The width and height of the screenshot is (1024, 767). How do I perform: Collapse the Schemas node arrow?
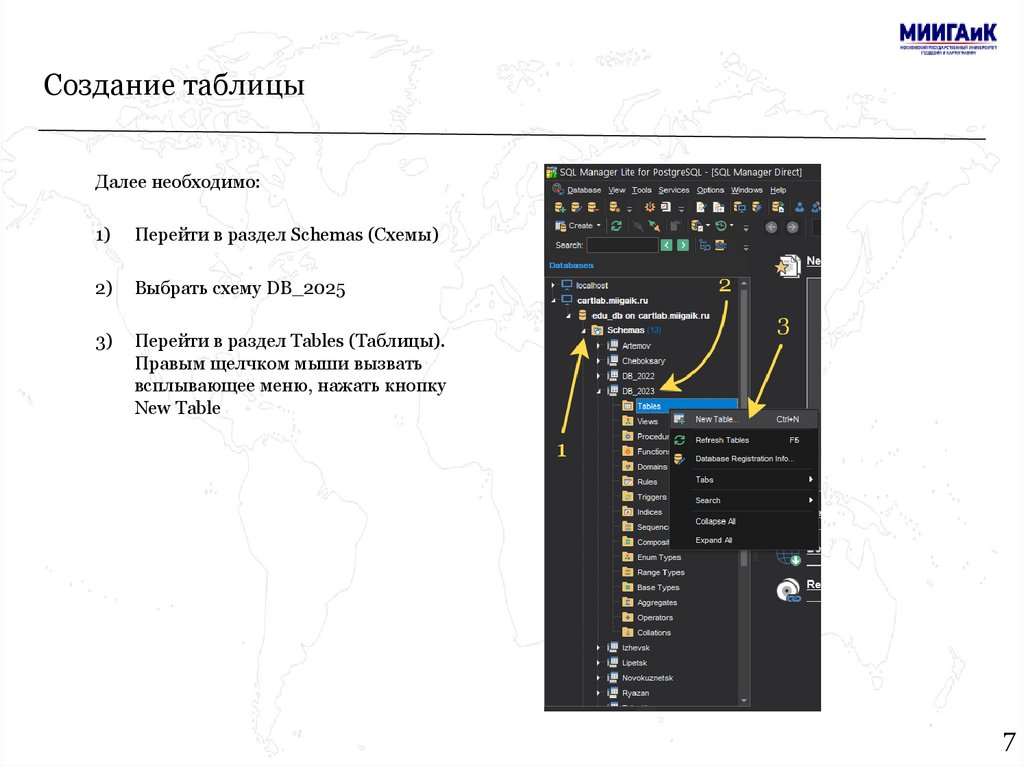click(583, 331)
